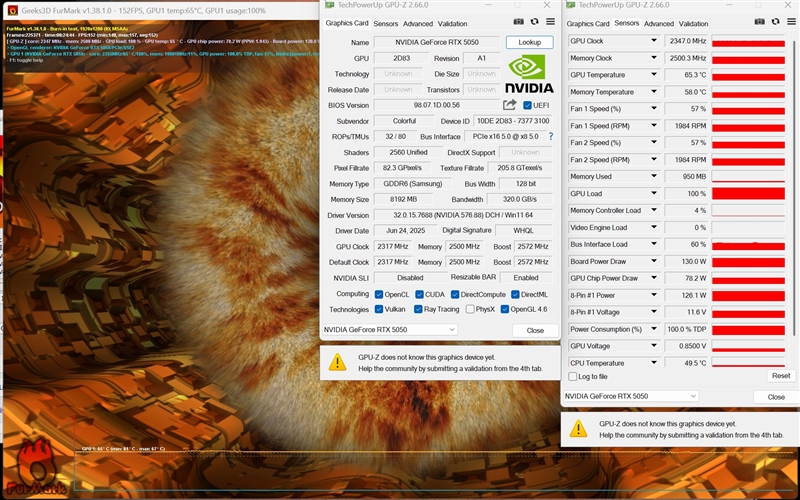The height and width of the screenshot is (500, 800).
Task: Toggle the OpenCL checkbox
Action: (x=379, y=294)
